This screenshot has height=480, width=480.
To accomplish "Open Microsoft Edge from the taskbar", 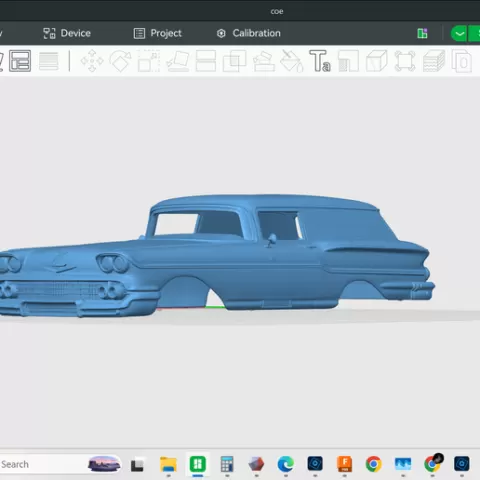I will tap(286, 464).
